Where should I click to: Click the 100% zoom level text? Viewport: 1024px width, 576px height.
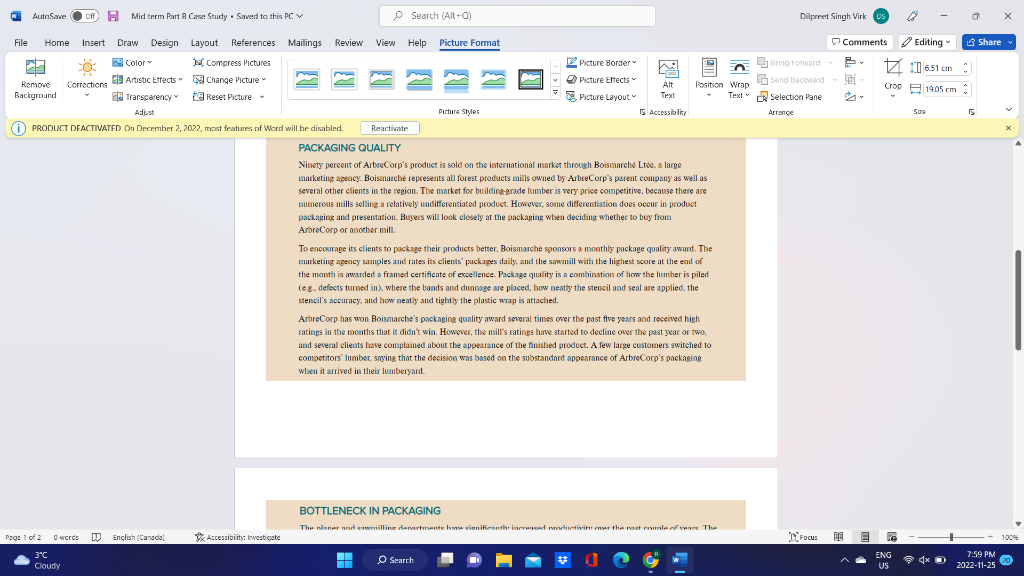pyautogui.click(x=1010, y=537)
